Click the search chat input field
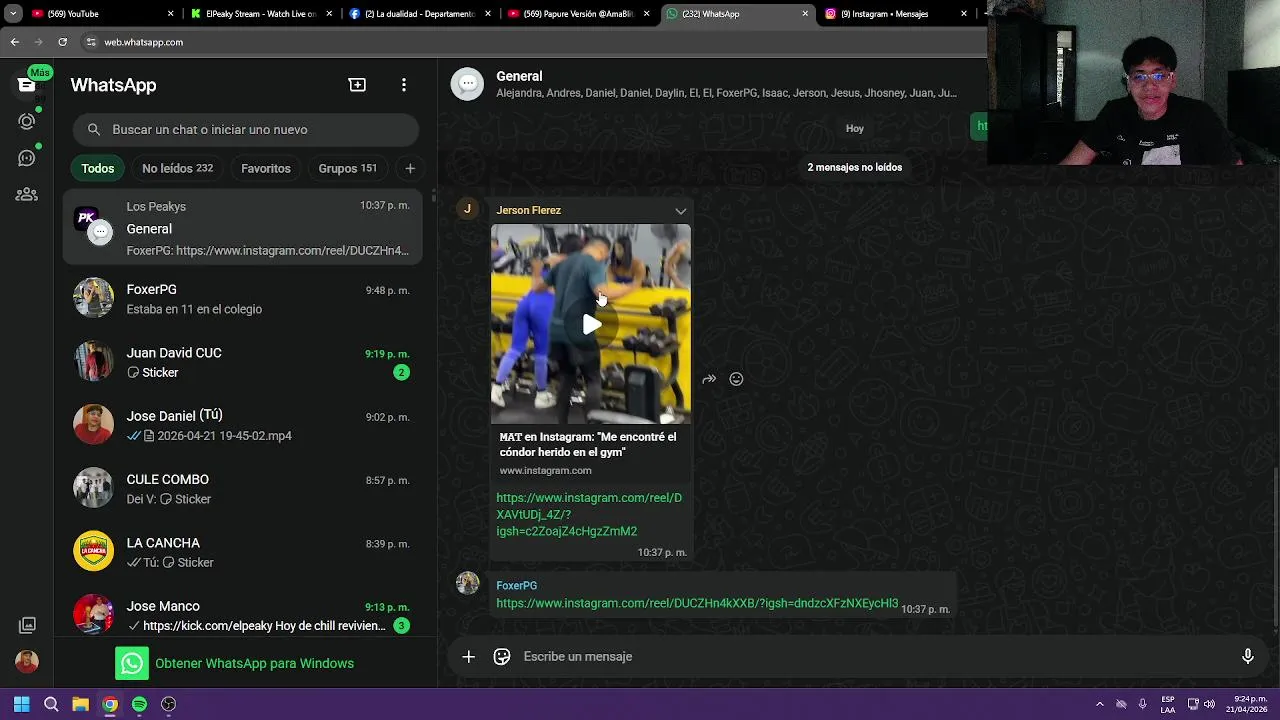 point(246,129)
